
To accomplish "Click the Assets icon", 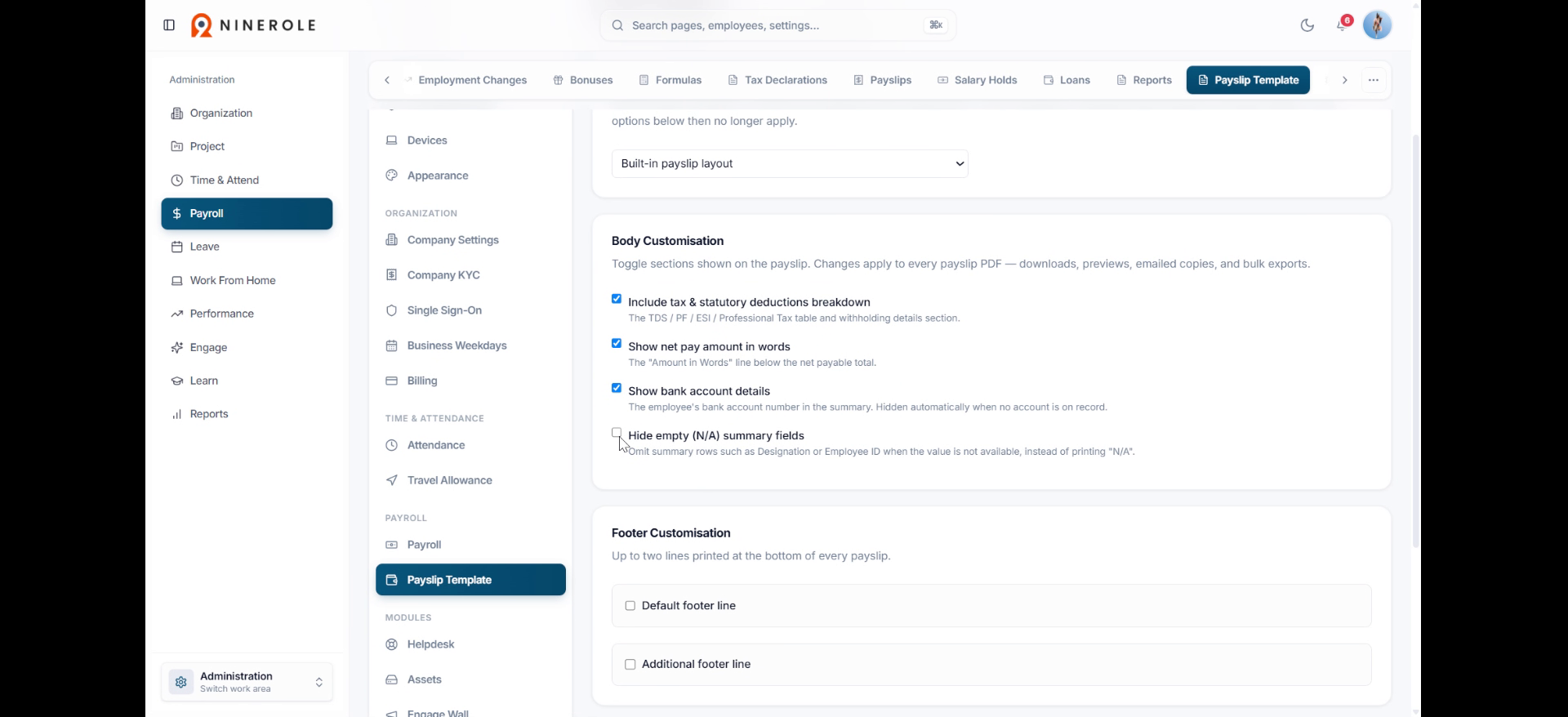I will point(391,679).
